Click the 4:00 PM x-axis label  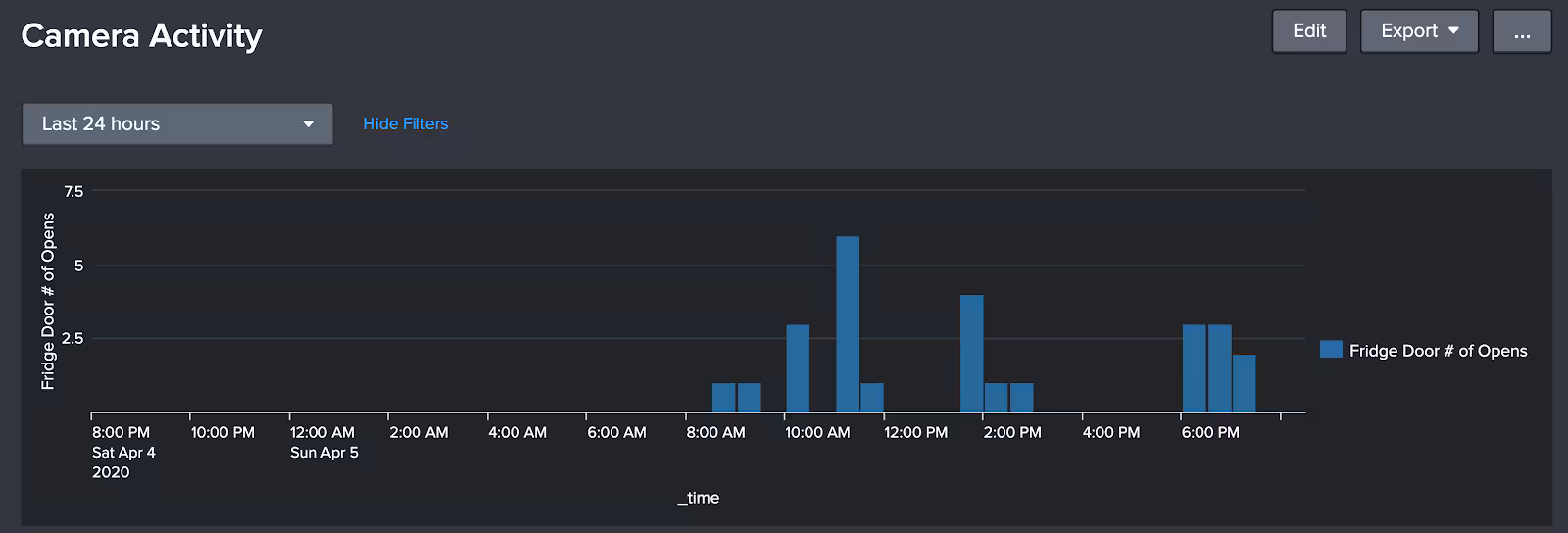click(x=1110, y=432)
